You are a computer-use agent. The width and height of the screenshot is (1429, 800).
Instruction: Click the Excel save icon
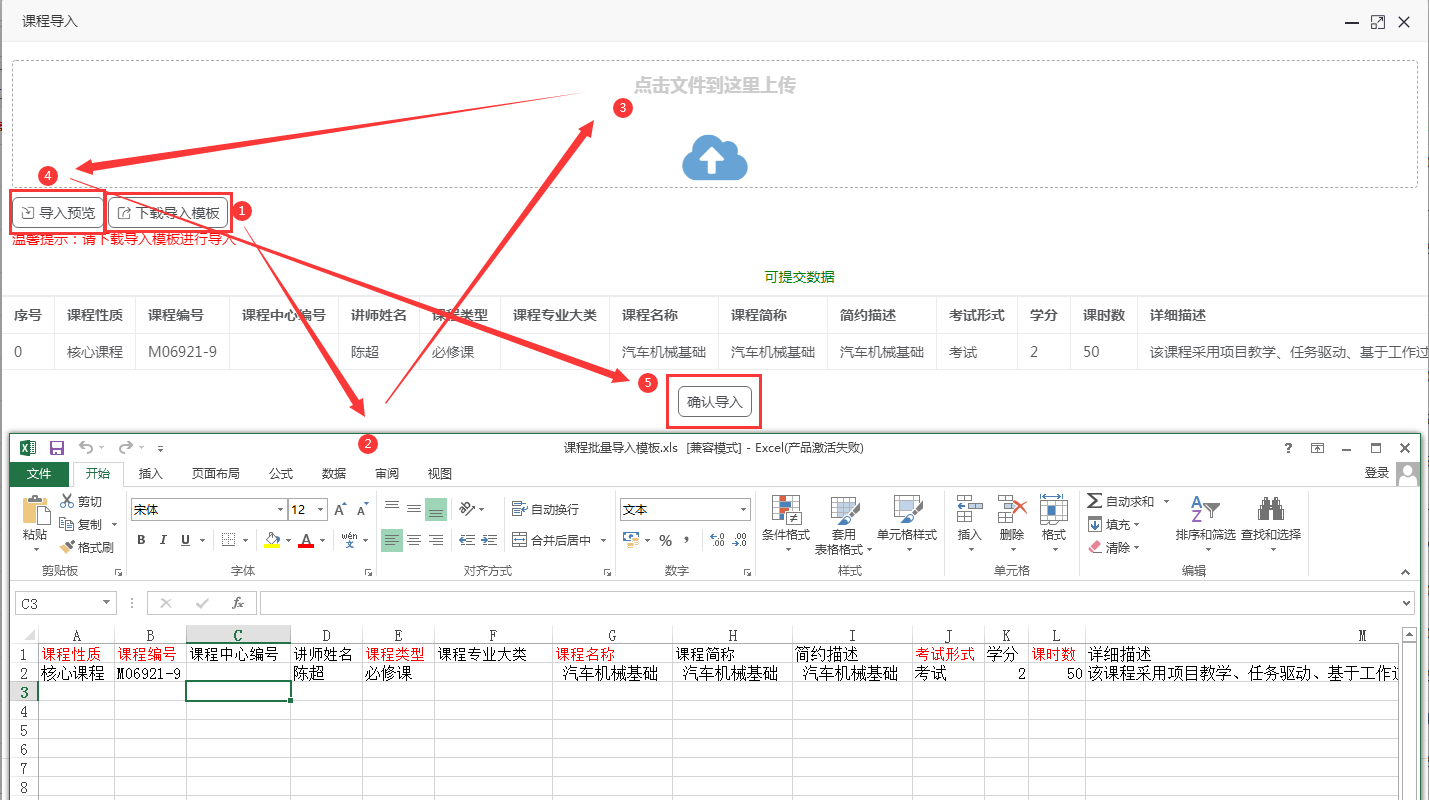pyautogui.click(x=57, y=448)
